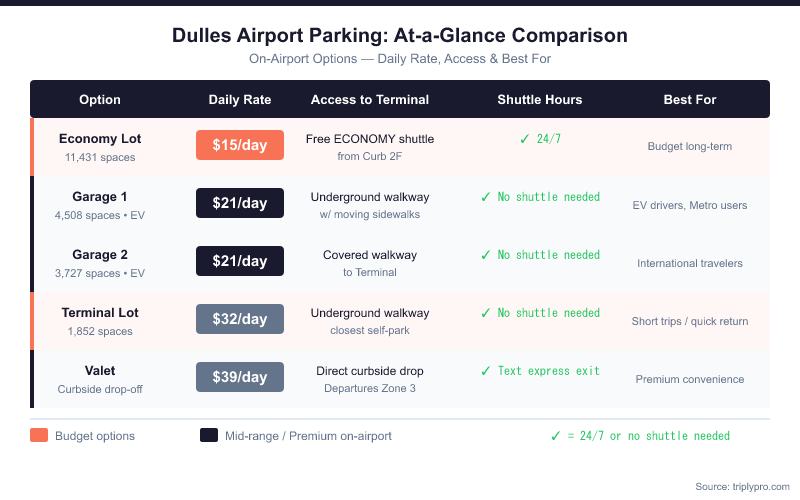
Task: Click the Valet option name
Action: 100,371
